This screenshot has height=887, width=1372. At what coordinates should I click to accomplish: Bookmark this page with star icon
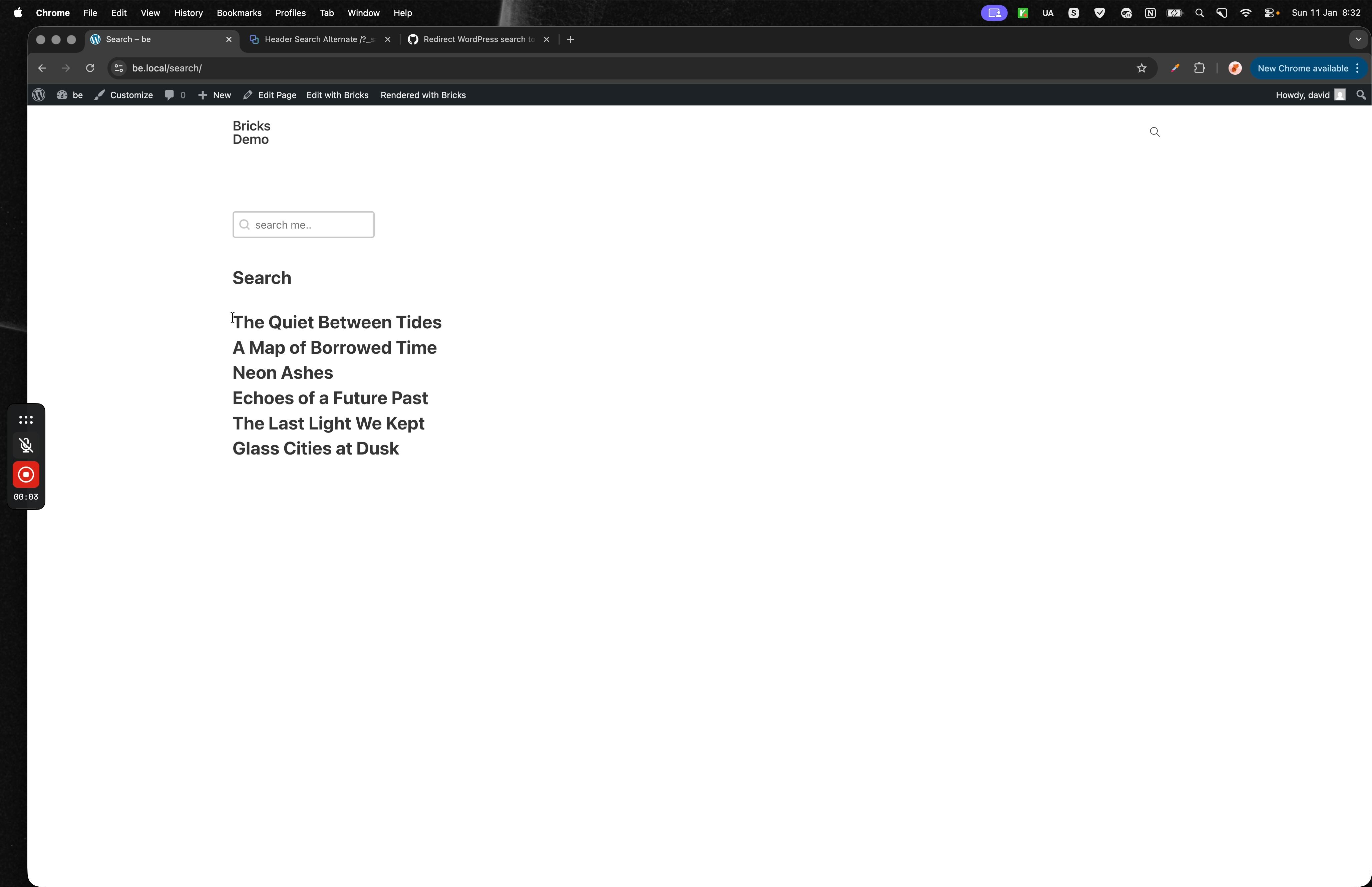tap(1142, 68)
